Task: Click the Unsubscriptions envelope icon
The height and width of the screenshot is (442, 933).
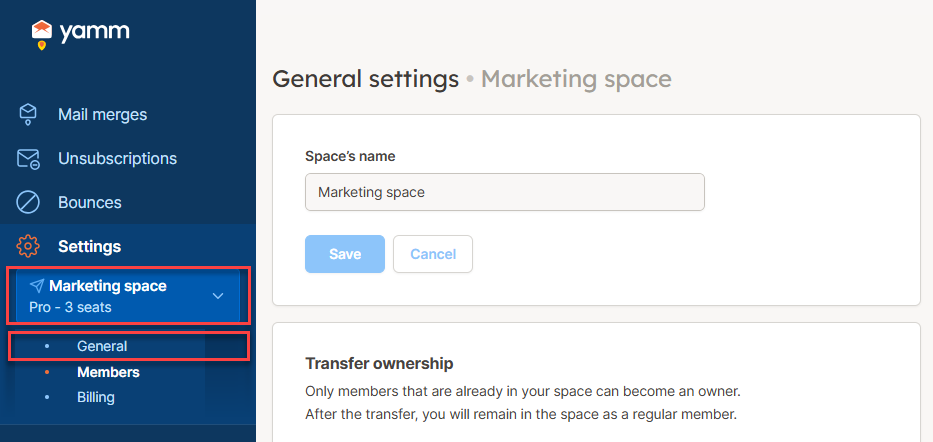Action: [28, 158]
